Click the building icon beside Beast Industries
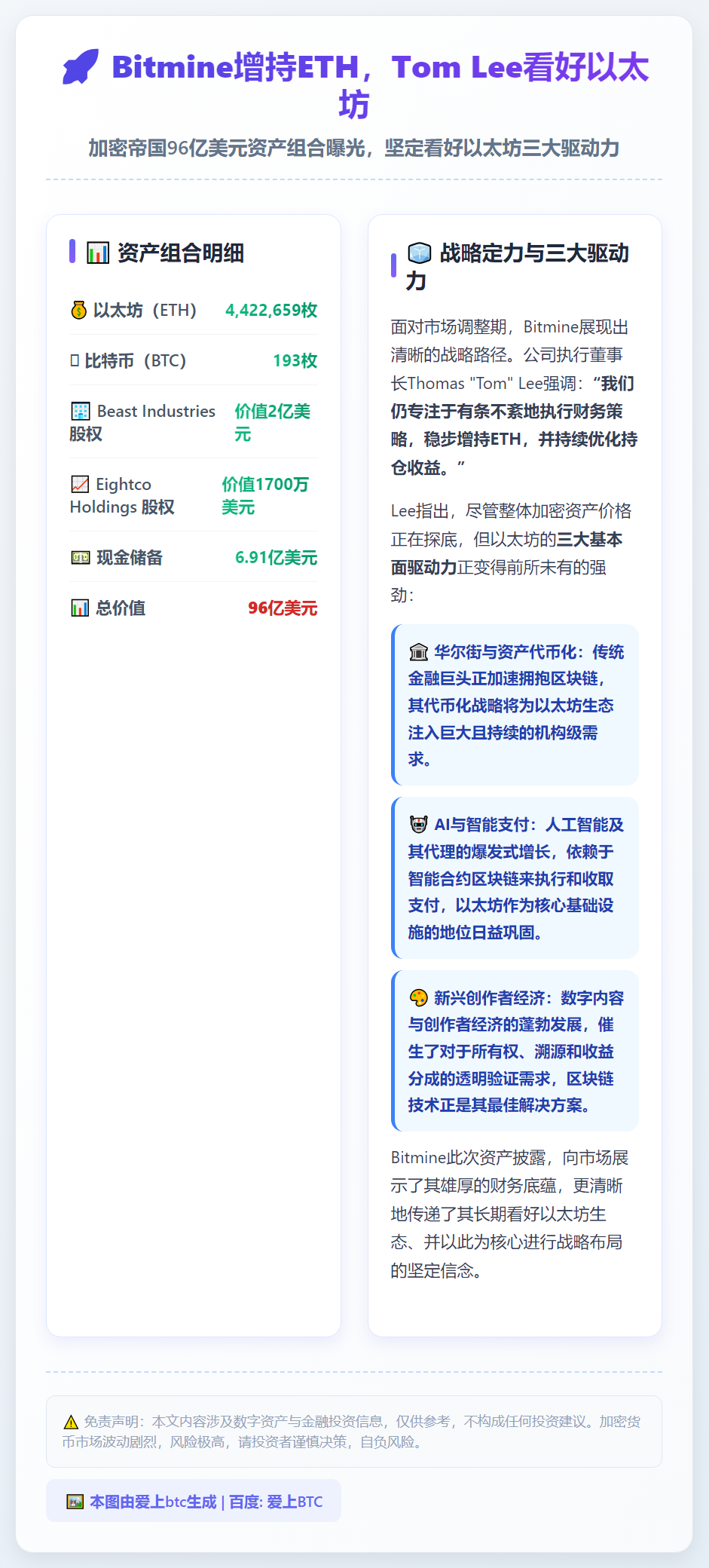 (x=81, y=411)
